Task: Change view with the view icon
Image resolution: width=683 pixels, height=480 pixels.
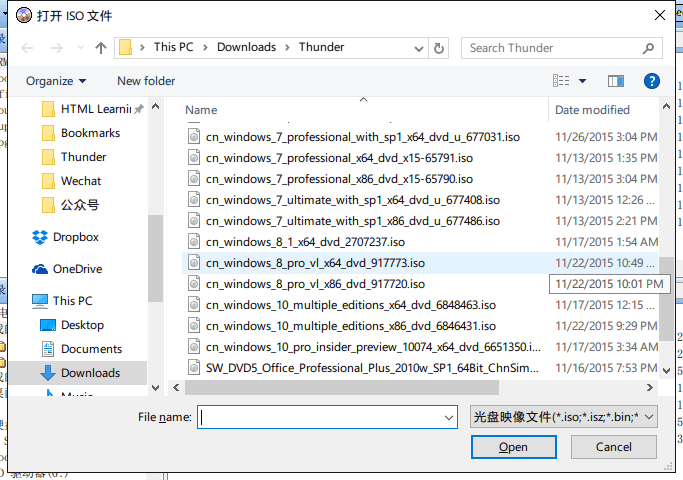Action: click(x=561, y=81)
